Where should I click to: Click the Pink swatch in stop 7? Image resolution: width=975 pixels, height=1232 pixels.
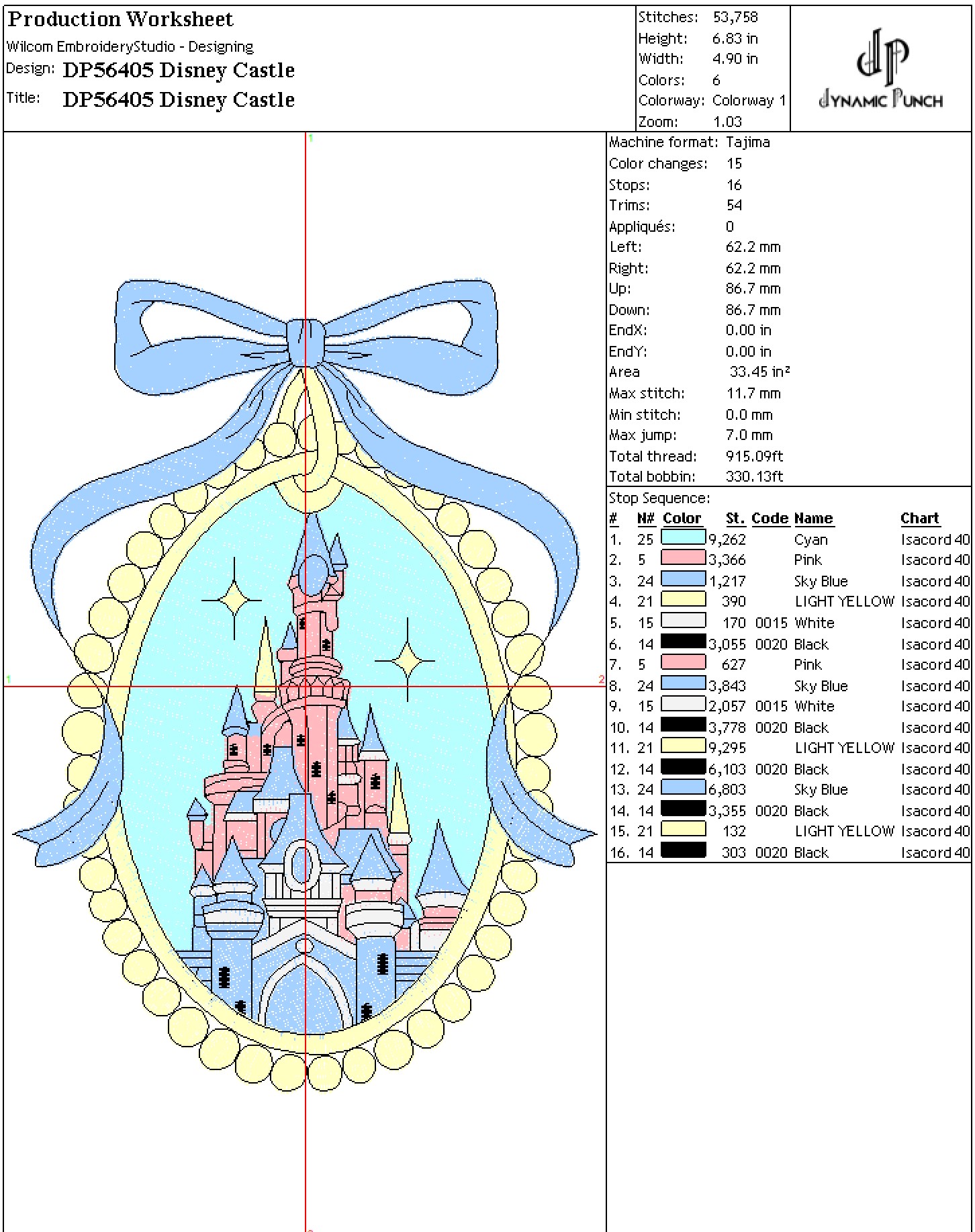point(683,662)
